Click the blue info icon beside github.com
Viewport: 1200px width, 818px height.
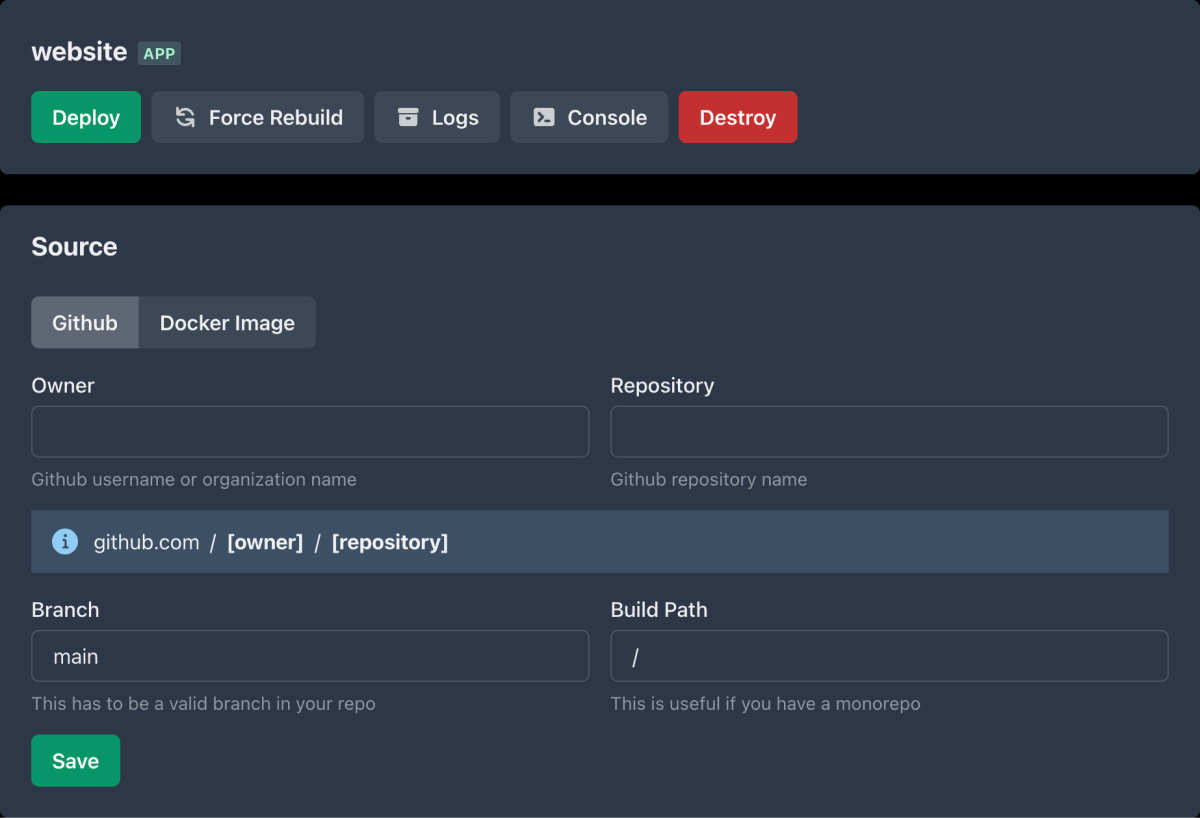(x=65, y=542)
